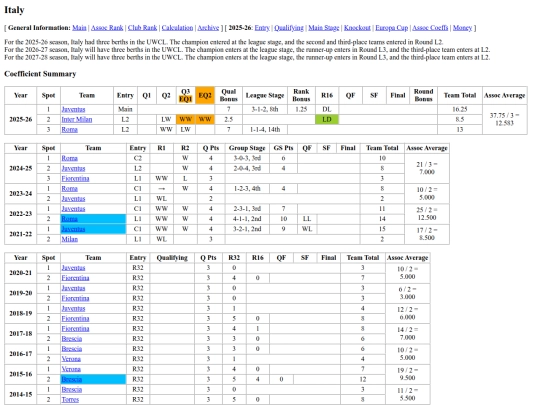Select the '37.75 / 3 = 12.583' average cell

(x=505, y=120)
